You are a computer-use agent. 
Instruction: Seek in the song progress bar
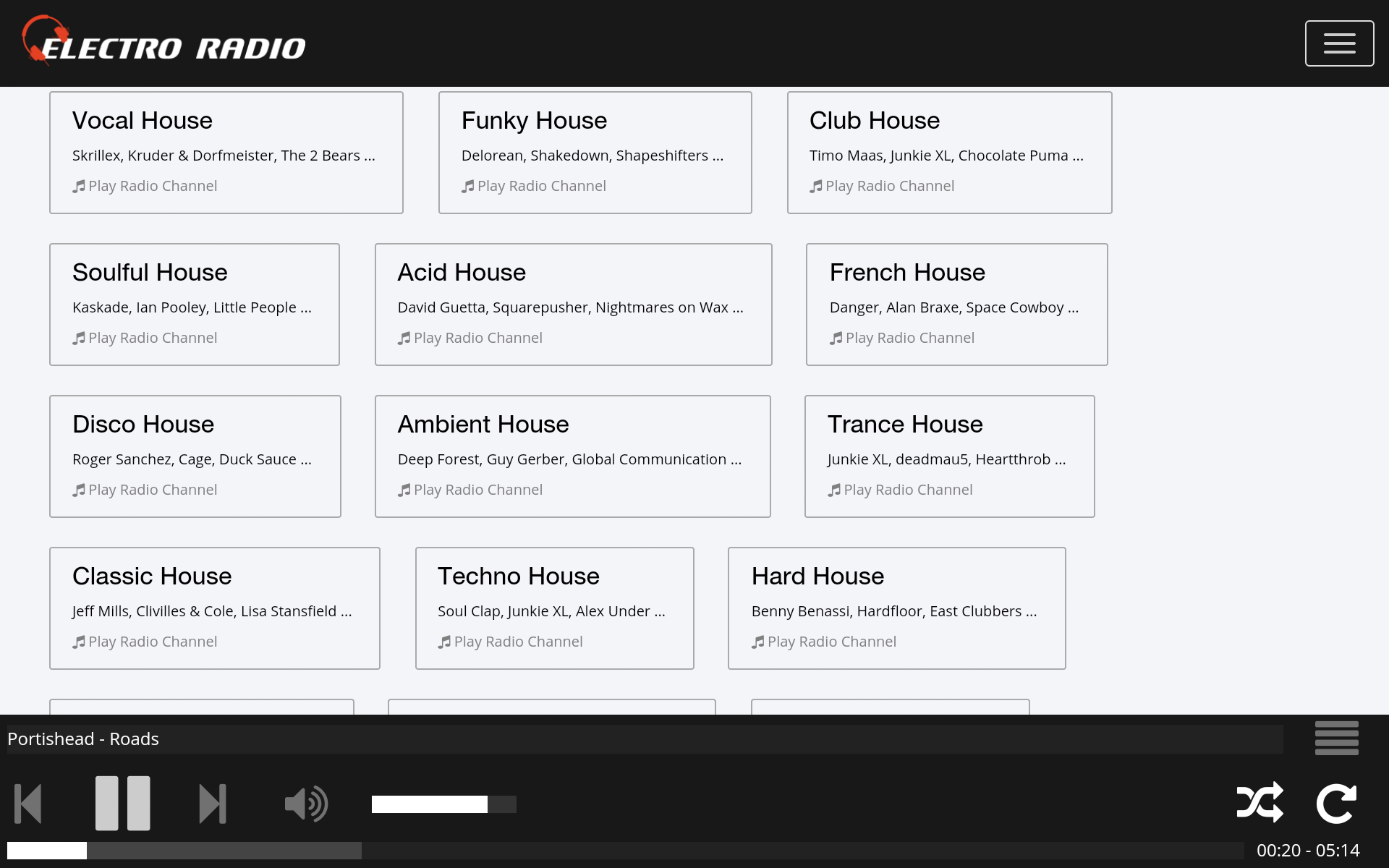pyautogui.click(x=626, y=851)
